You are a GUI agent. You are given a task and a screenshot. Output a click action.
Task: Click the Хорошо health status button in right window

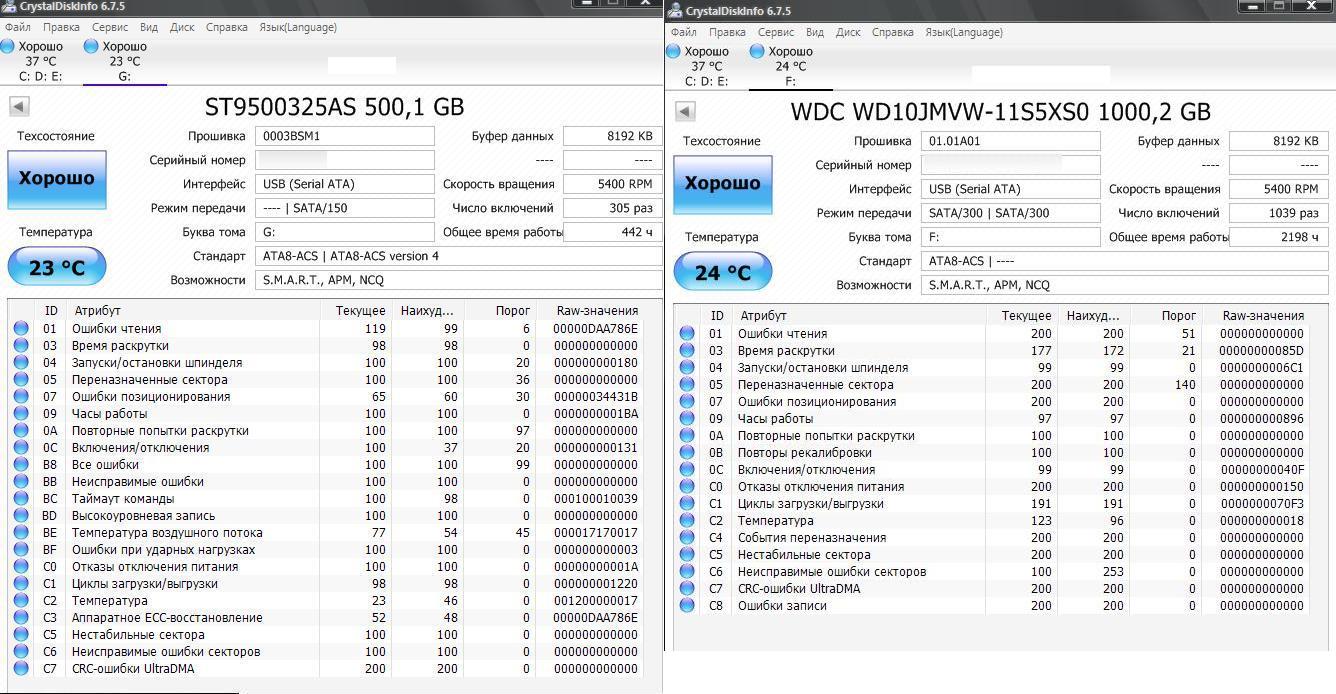pos(723,184)
